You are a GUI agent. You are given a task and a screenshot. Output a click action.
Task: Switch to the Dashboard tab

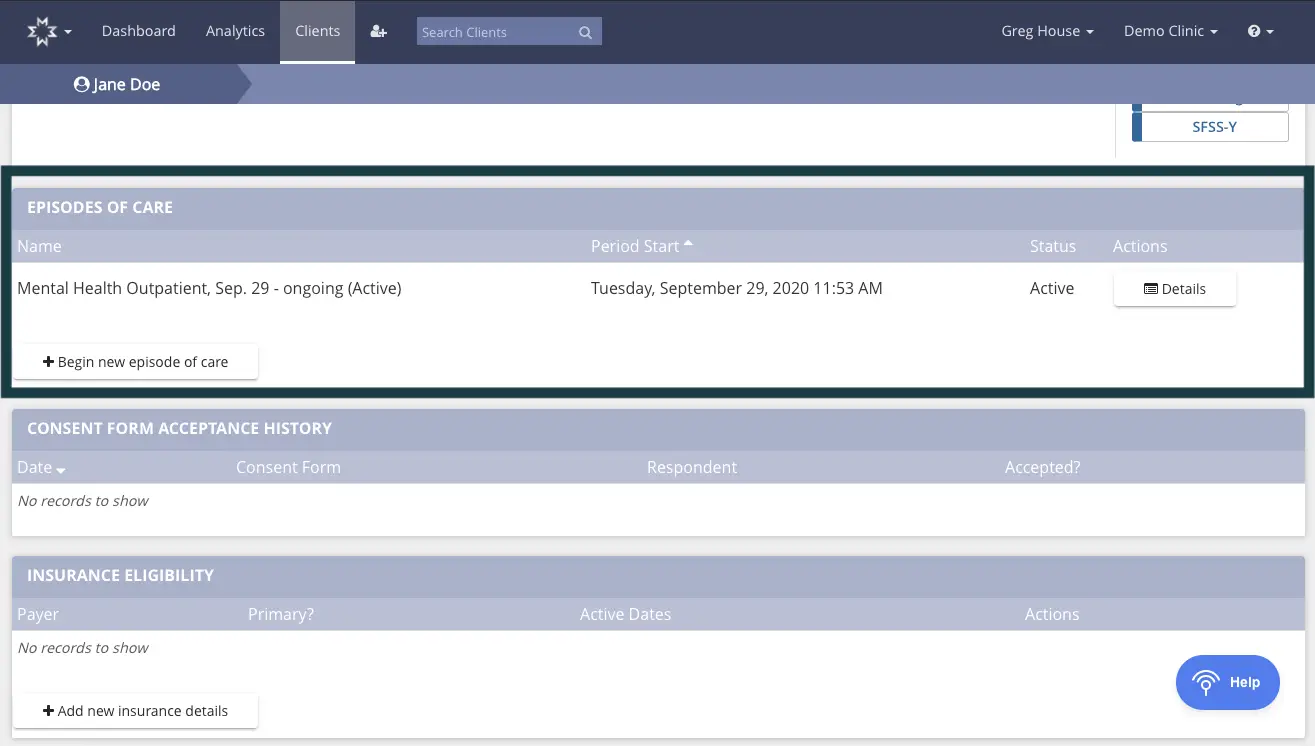click(138, 31)
